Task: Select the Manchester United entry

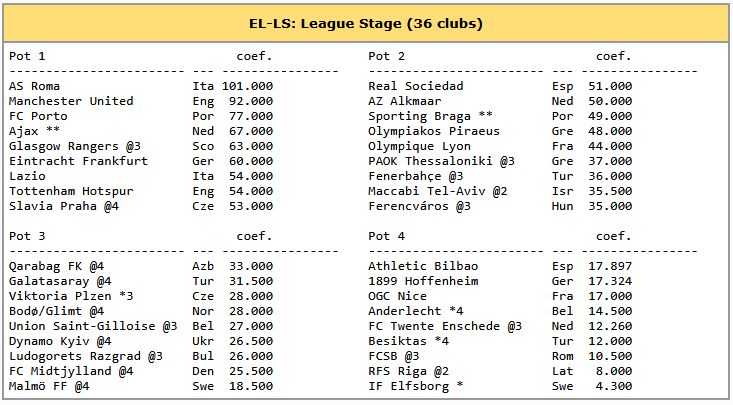Action: 71,101
